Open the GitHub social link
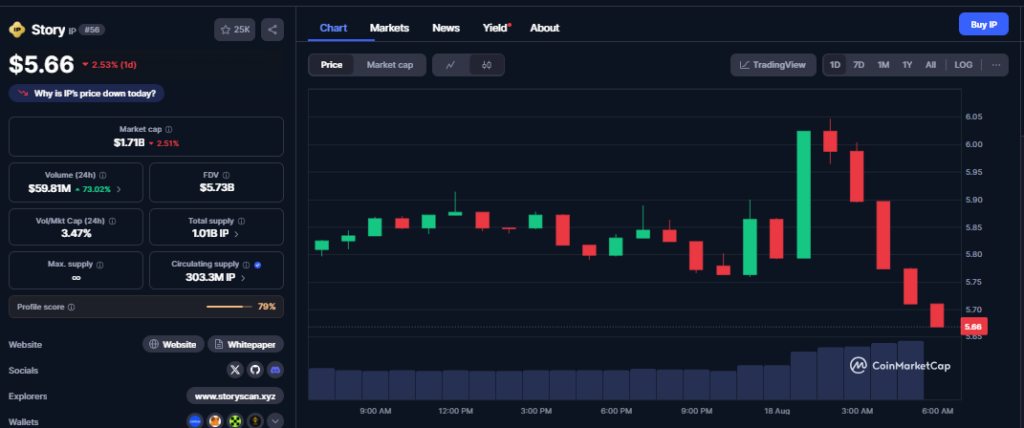The image size is (1024, 428). (255, 370)
